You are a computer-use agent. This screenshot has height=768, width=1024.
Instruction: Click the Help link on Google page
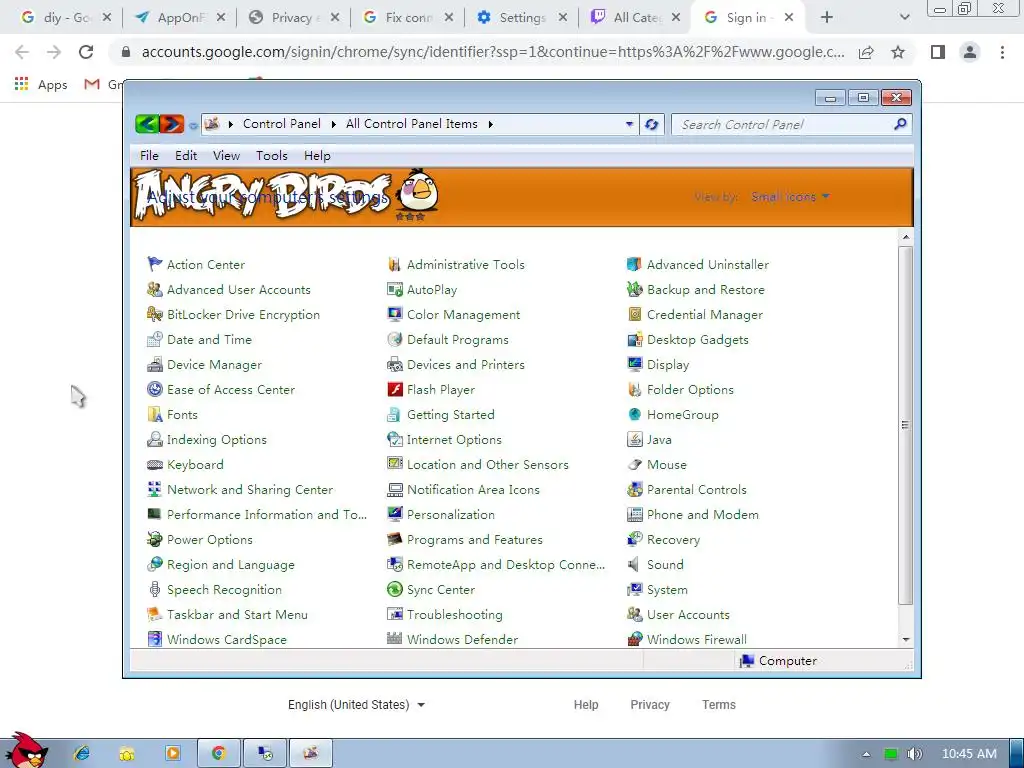[x=586, y=705]
